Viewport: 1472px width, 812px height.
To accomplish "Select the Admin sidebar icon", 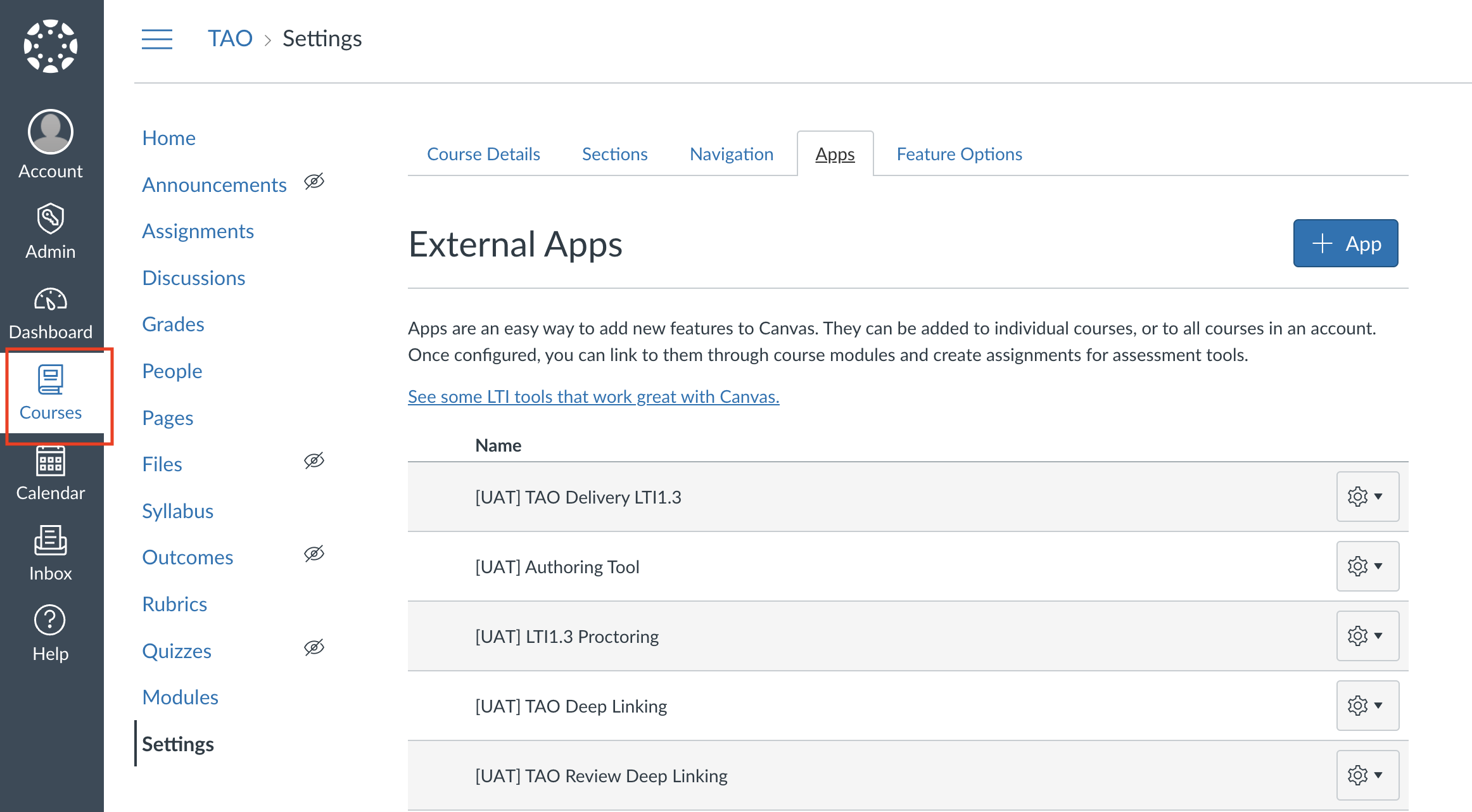I will pyautogui.click(x=50, y=230).
